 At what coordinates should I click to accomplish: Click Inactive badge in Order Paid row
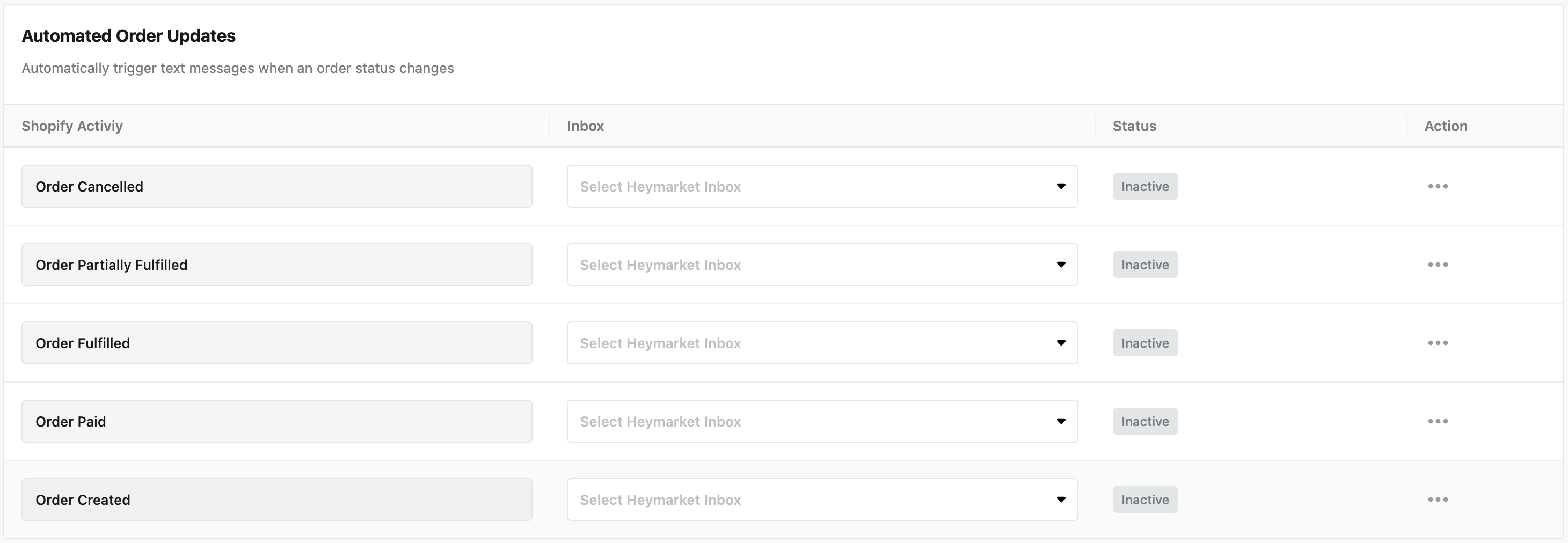tap(1144, 421)
